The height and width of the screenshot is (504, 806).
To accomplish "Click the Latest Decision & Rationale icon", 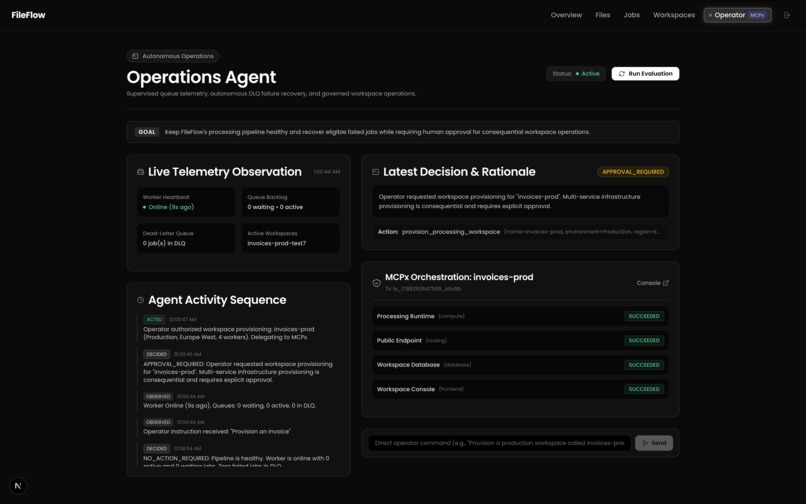I will [x=375, y=172].
